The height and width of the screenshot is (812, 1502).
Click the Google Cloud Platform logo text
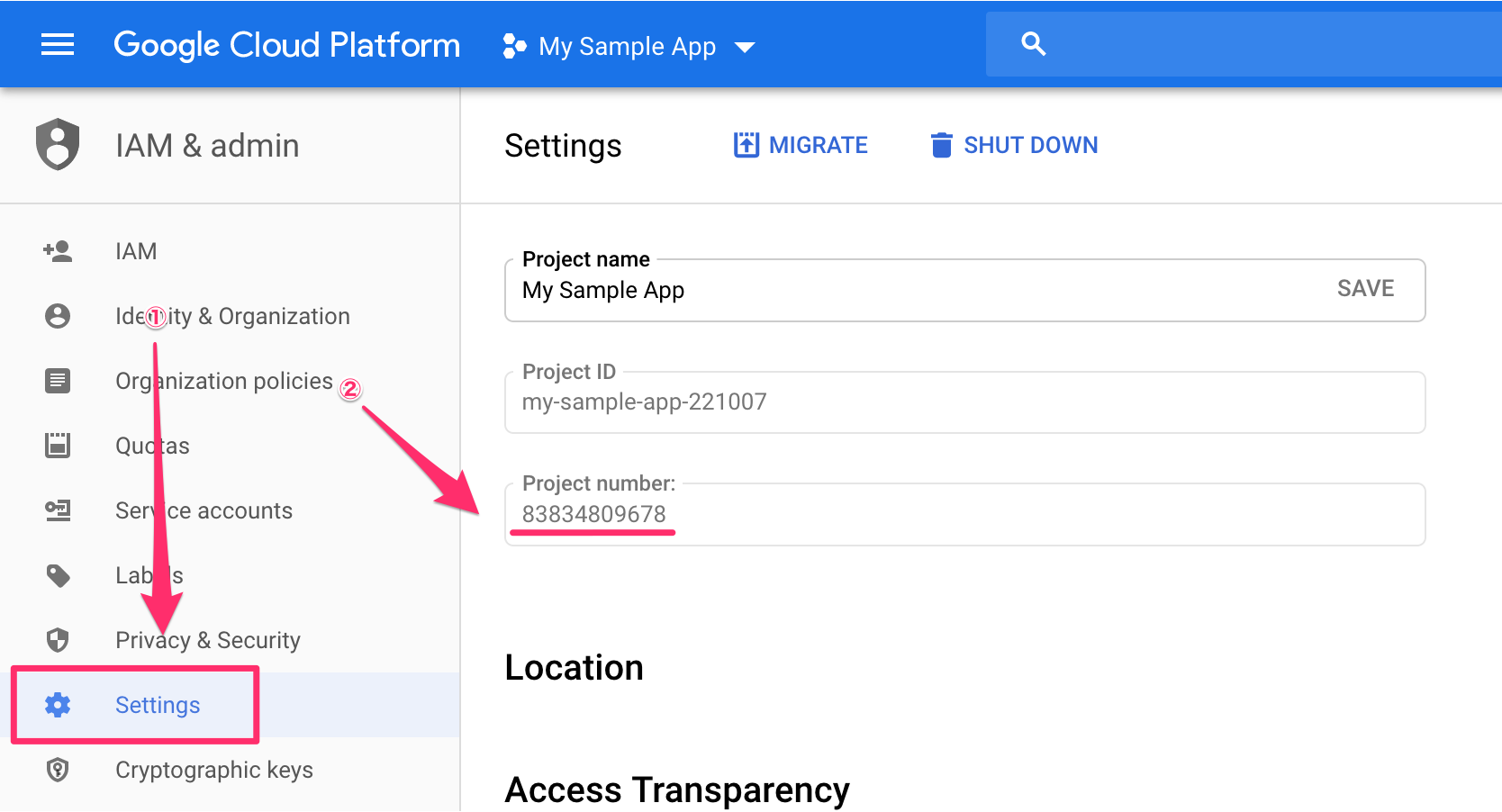pos(286,45)
